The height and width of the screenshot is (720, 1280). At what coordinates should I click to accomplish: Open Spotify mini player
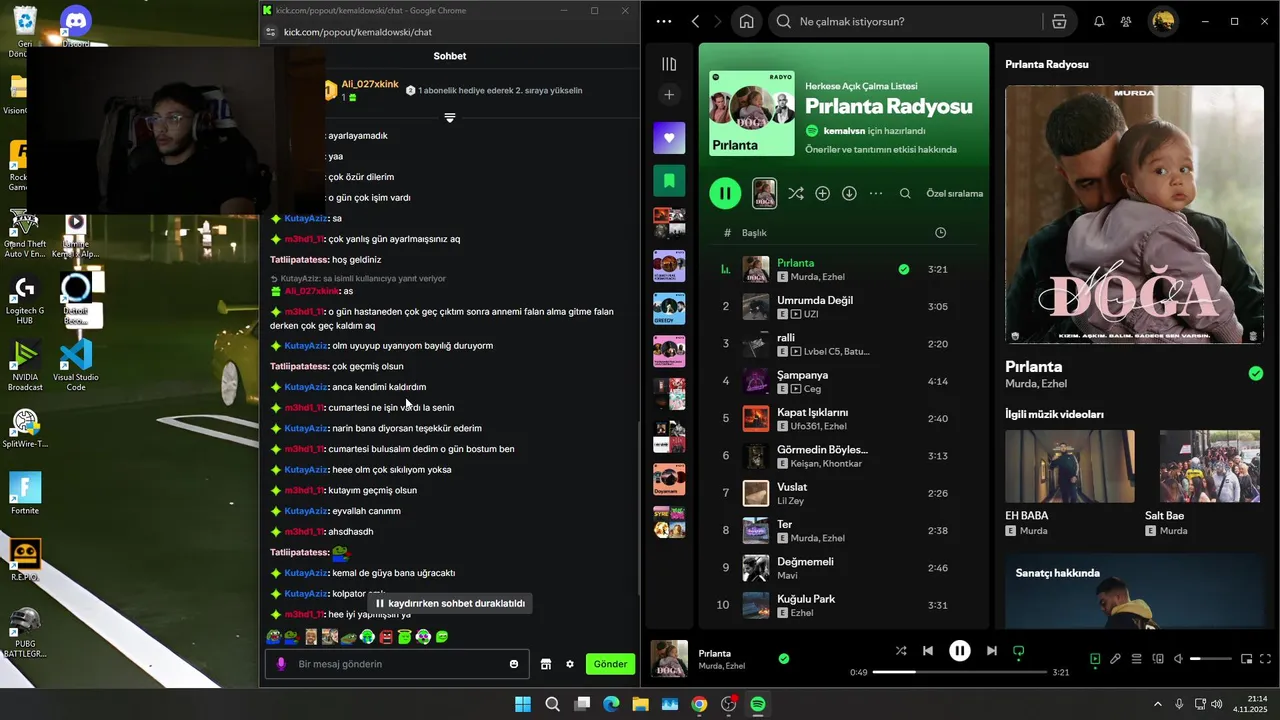pos(1246,659)
